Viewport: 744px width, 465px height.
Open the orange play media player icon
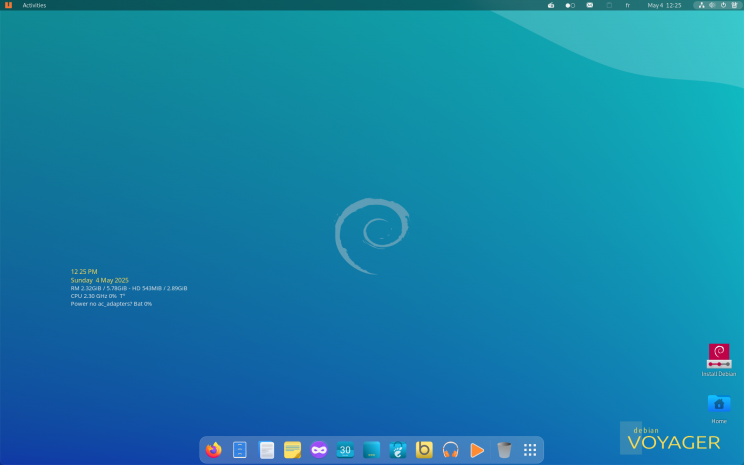click(477, 450)
